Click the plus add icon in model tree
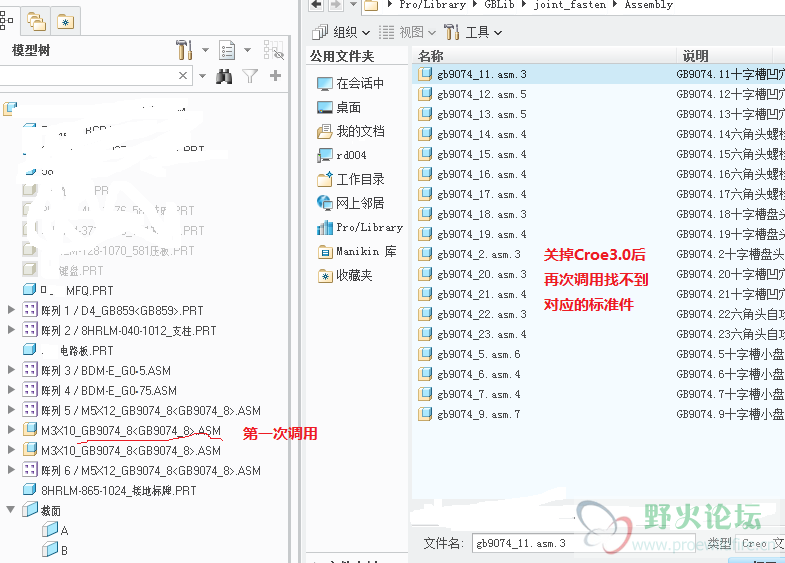 pos(275,76)
